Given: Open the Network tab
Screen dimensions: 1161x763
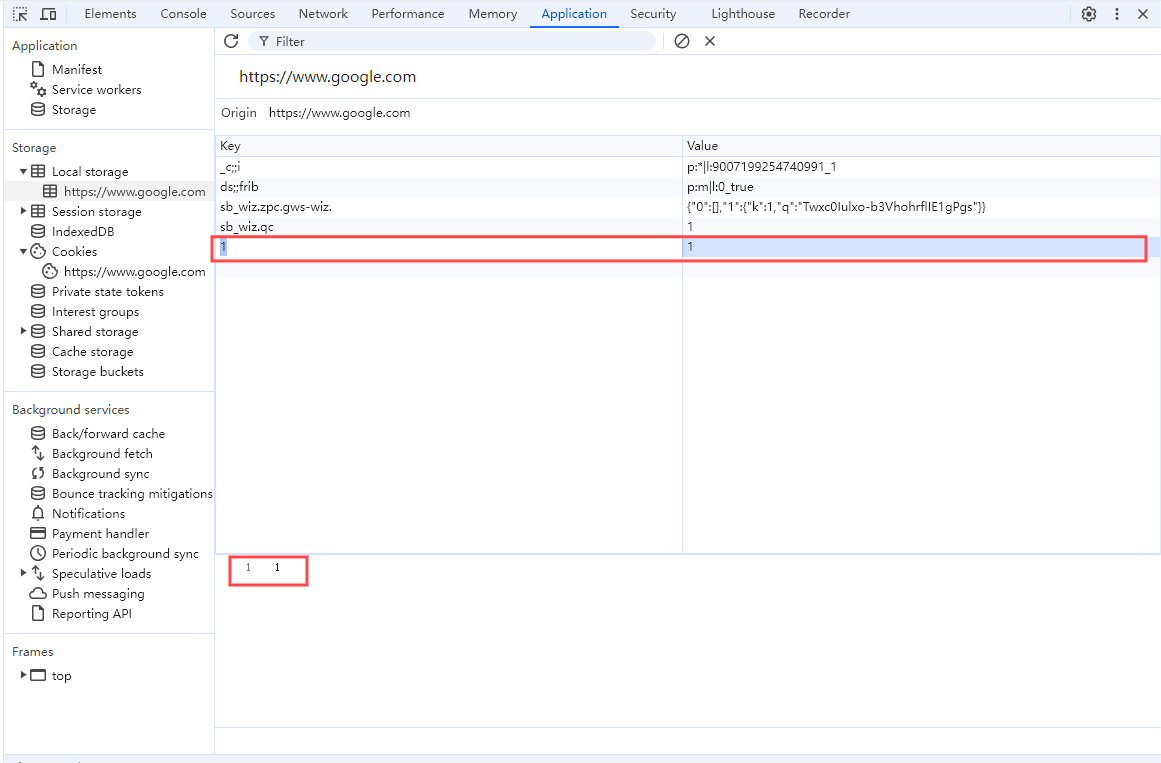Looking at the screenshot, I should tap(323, 14).
